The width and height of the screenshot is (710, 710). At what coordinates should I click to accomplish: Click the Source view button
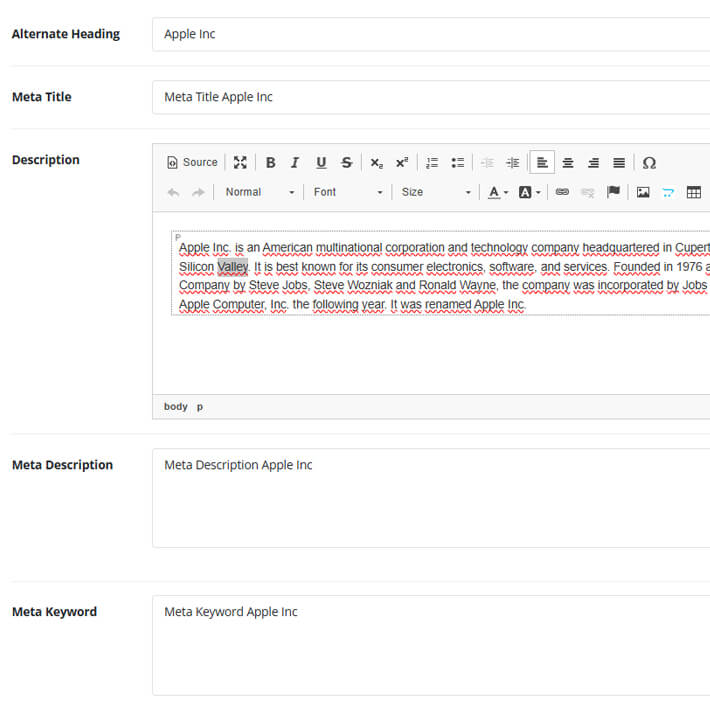192,163
